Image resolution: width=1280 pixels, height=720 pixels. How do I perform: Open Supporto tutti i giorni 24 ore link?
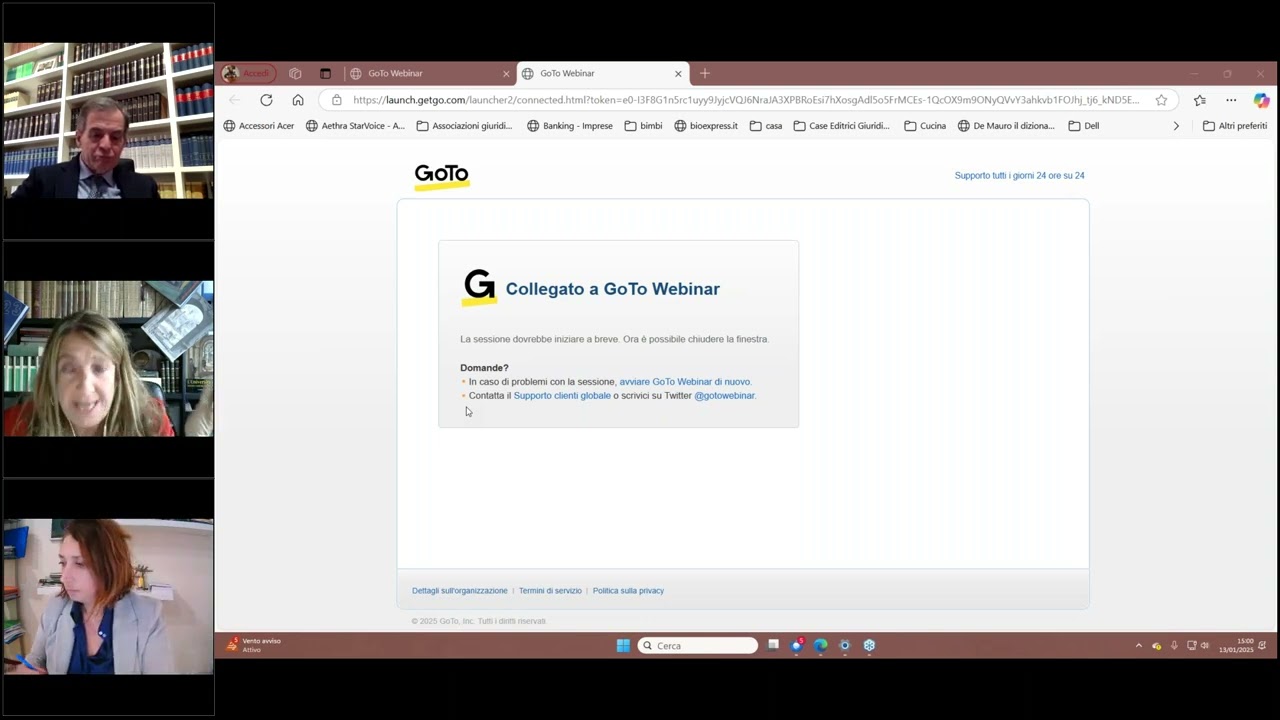(x=1019, y=175)
